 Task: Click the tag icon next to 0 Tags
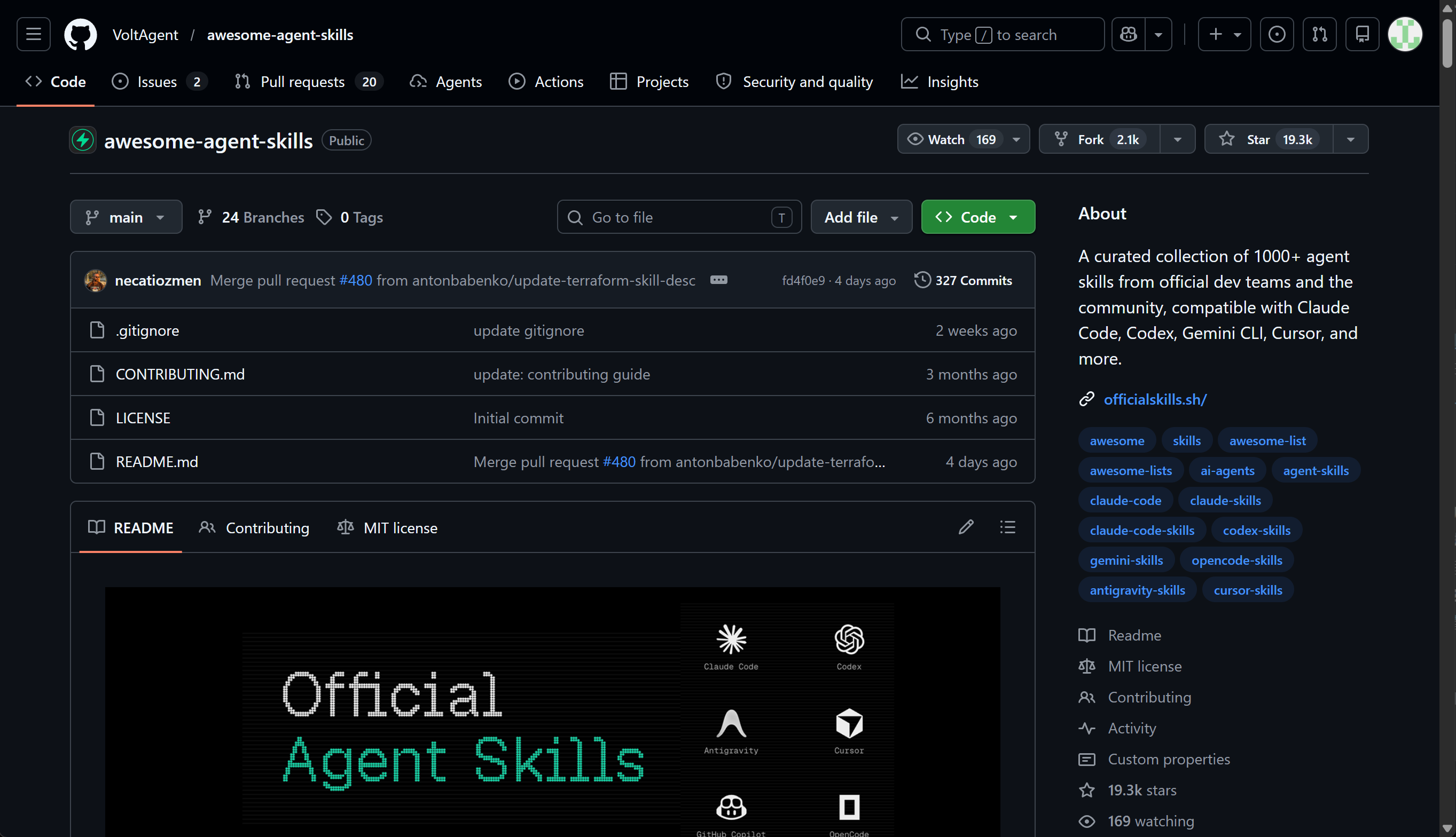coord(324,217)
